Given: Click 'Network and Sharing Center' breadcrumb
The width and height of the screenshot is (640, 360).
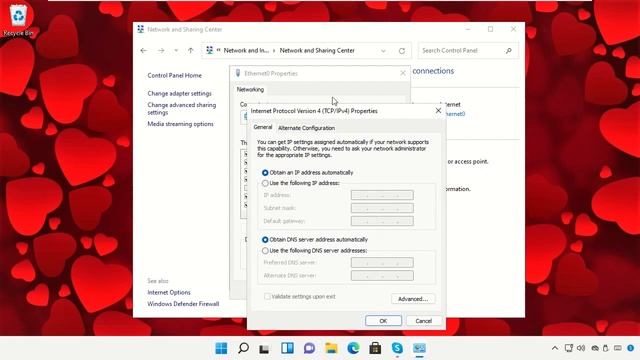Looking at the screenshot, I should (x=317, y=51).
